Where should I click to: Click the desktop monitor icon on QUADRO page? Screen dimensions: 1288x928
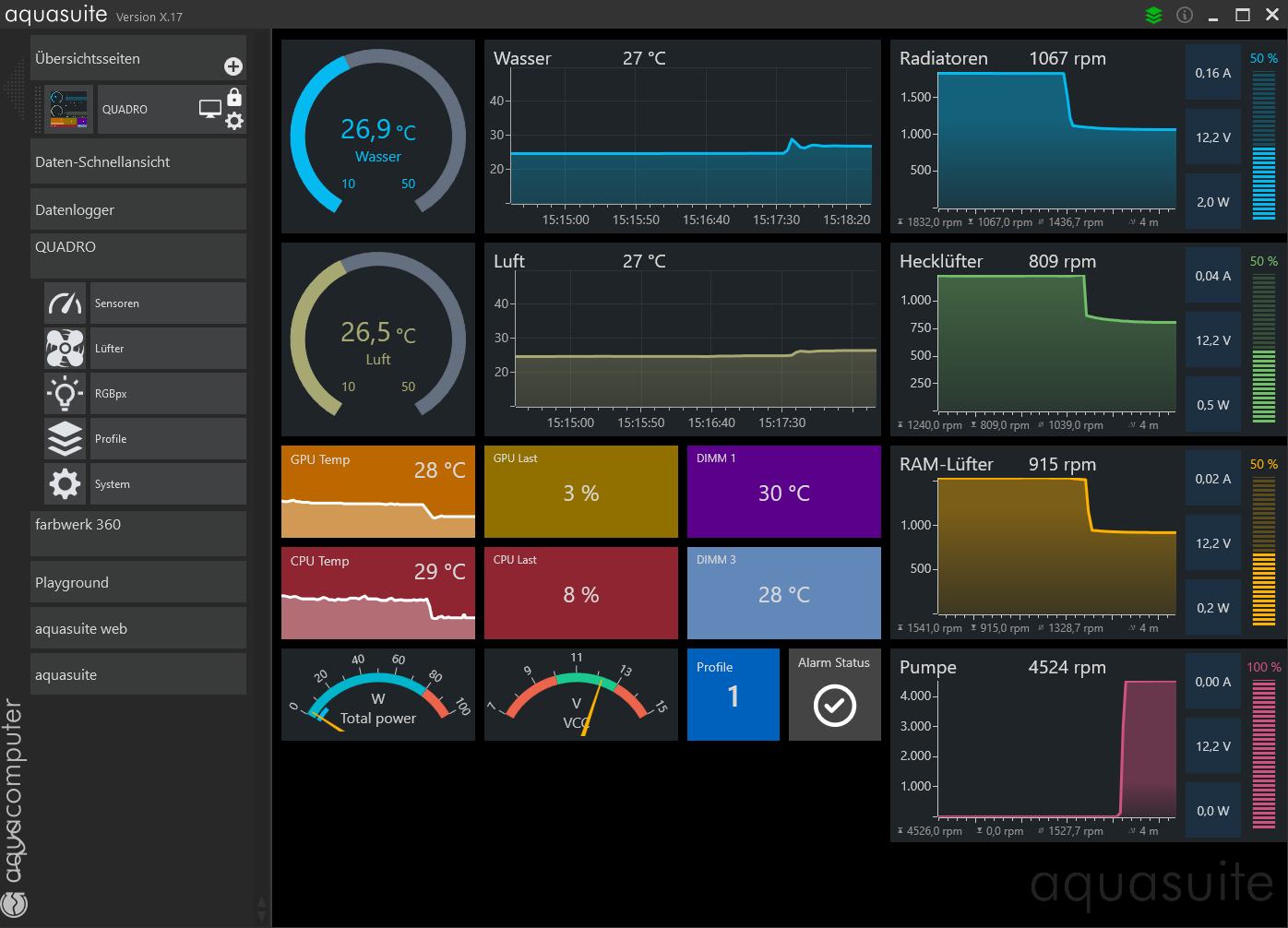[210, 109]
